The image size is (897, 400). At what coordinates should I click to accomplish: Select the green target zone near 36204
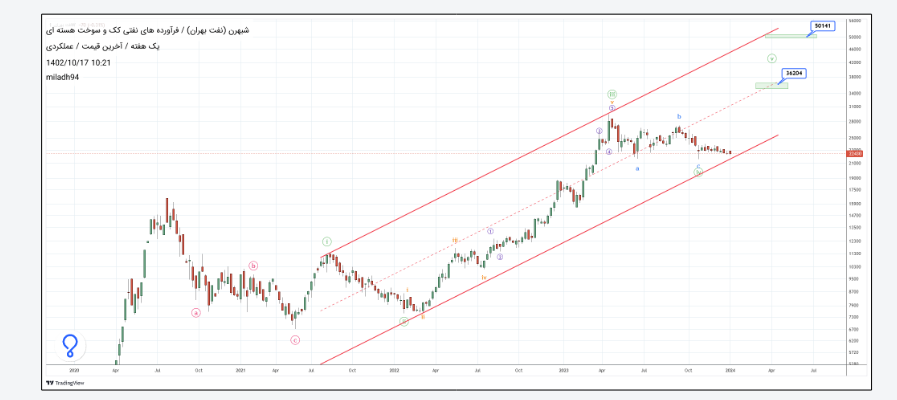coord(772,85)
